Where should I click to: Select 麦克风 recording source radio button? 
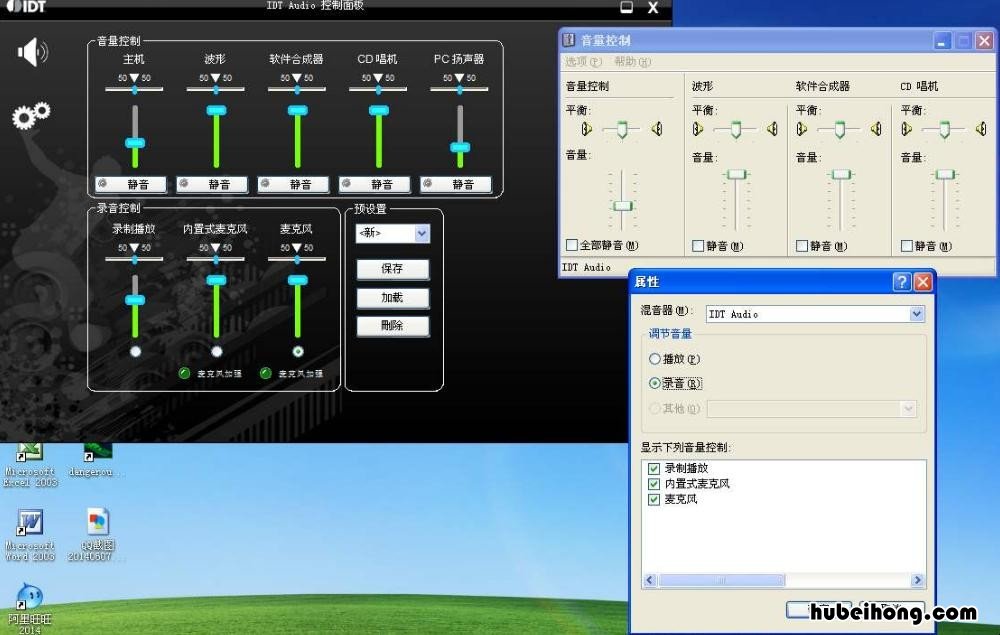[x=298, y=351]
